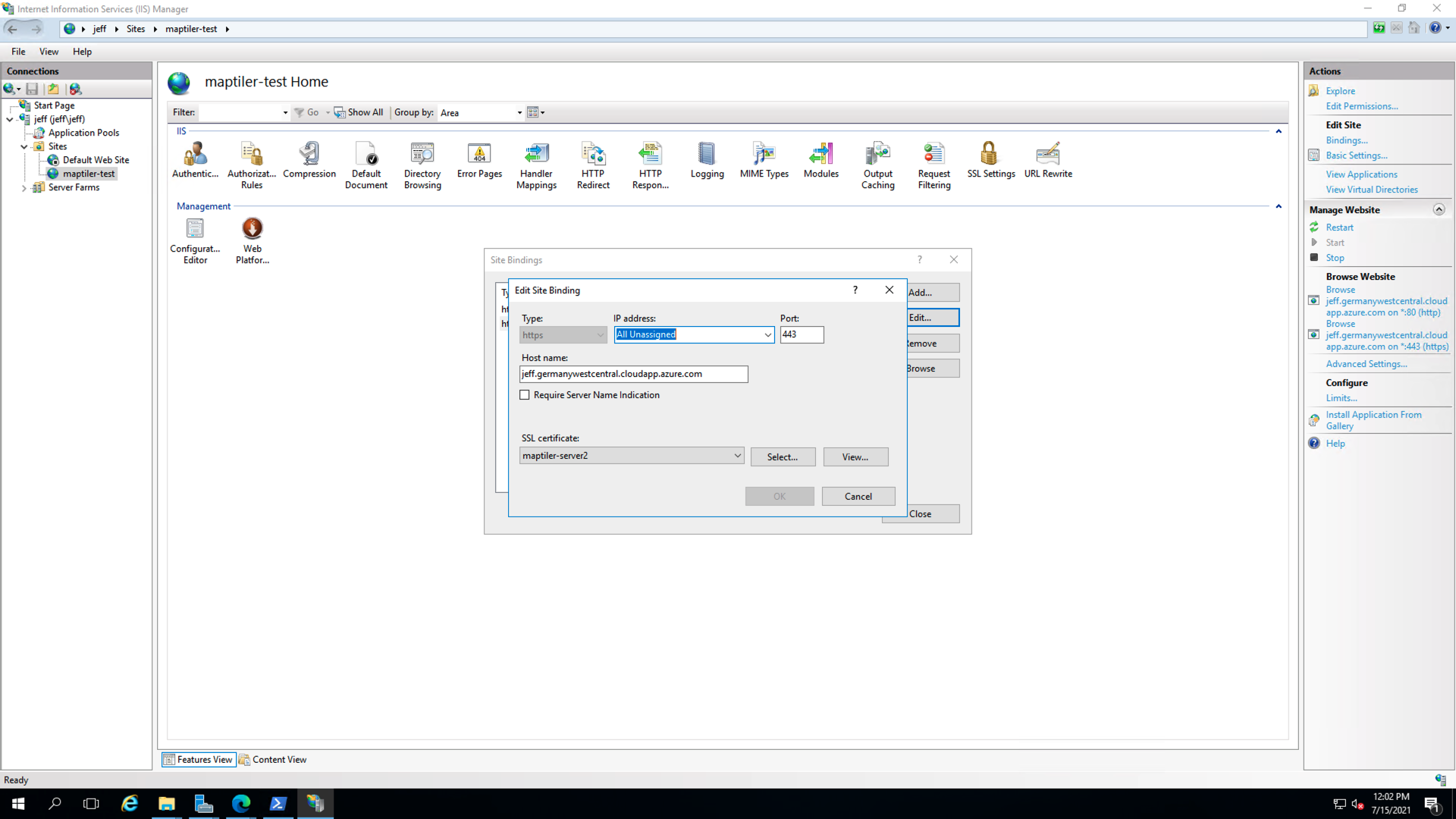Open the Handler Mappings icon

pyautogui.click(x=536, y=165)
